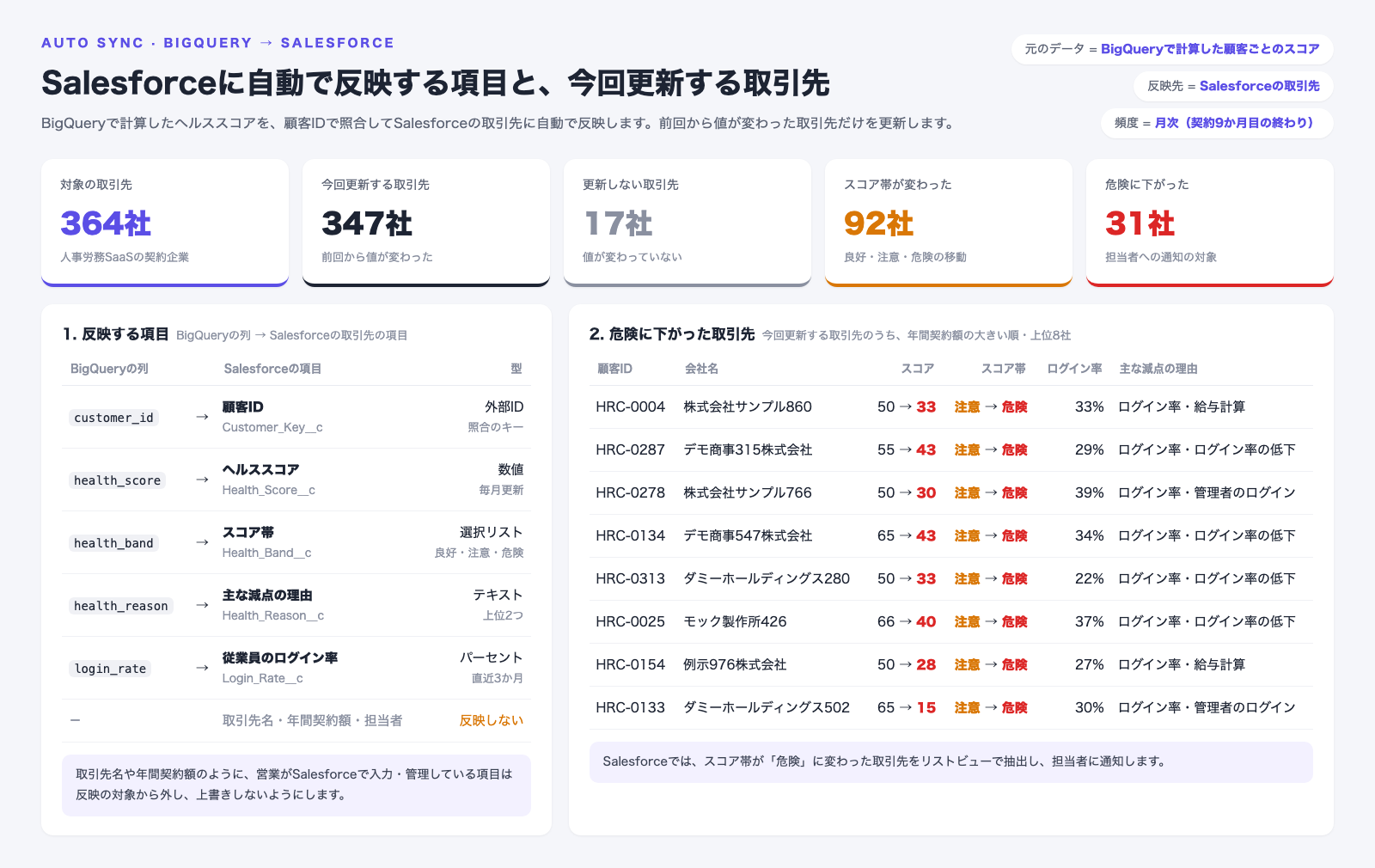Image resolution: width=1375 pixels, height=868 pixels.
Task: Click company name デモ商事315株式会社
Action: (x=748, y=449)
